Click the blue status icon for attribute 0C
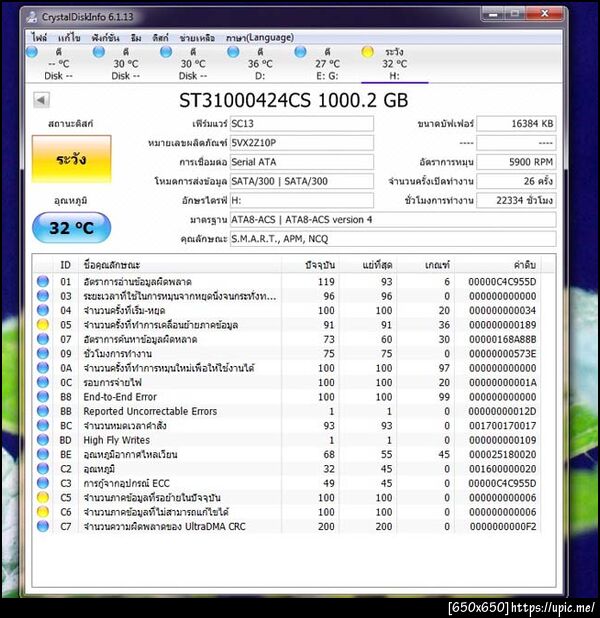The width and height of the screenshot is (600, 618). pyautogui.click(x=43, y=382)
